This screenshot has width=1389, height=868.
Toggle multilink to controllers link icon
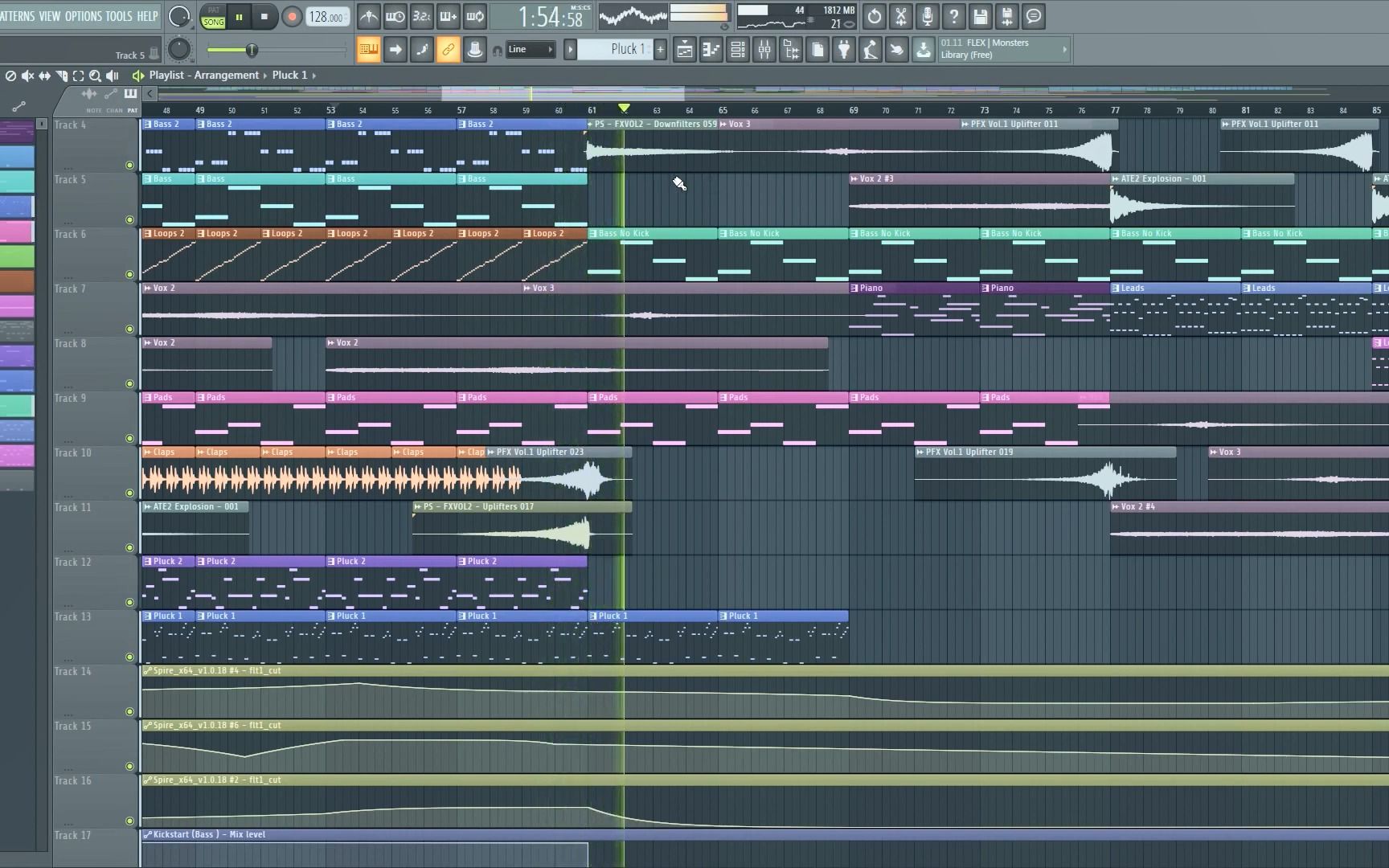click(x=449, y=50)
